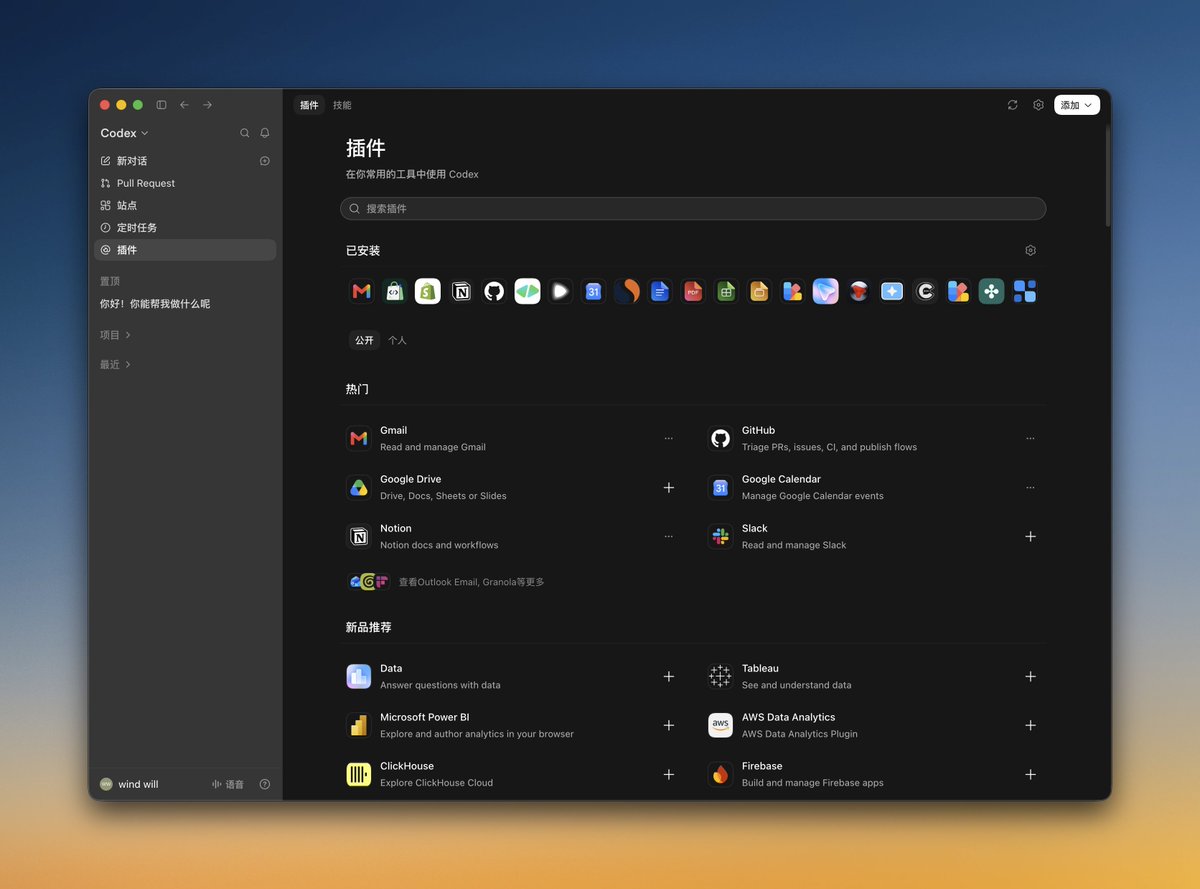Add the Microsoft Power BI plugin
Image resolution: width=1200 pixels, height=889 pixels.
pyautogui.click(x=669, y=725)
